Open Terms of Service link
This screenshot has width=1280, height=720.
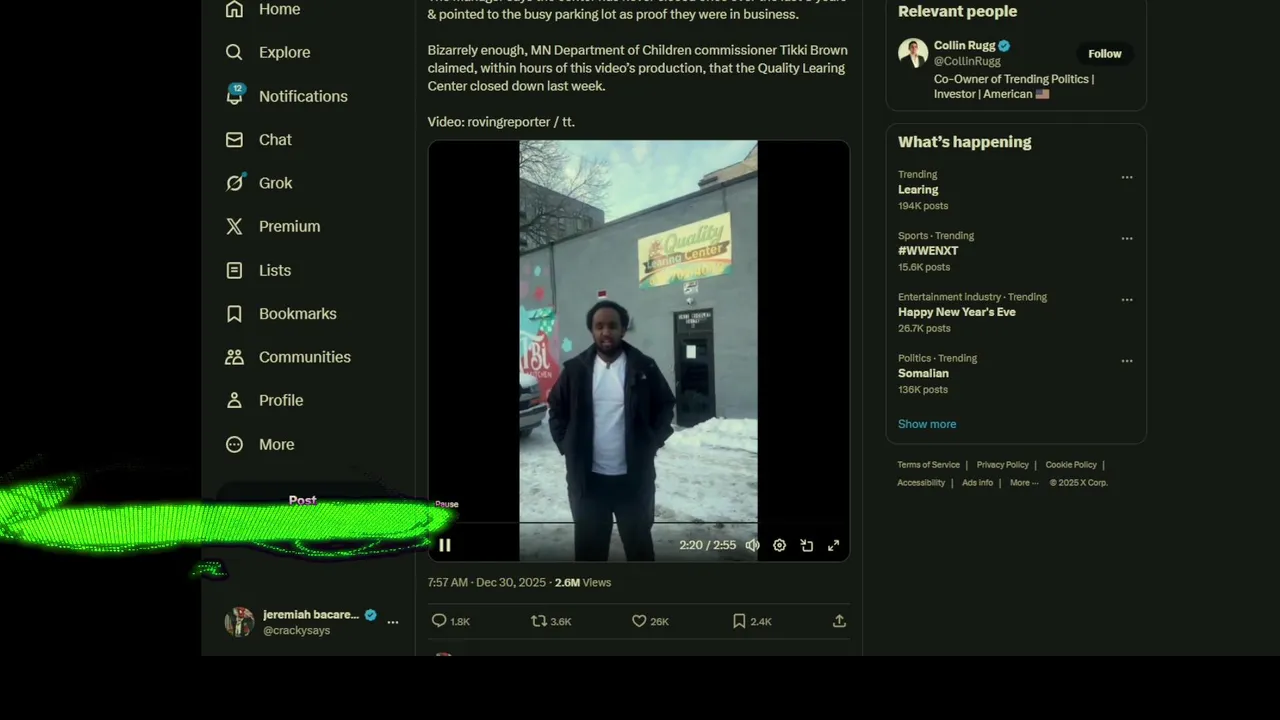click(928, 465)
